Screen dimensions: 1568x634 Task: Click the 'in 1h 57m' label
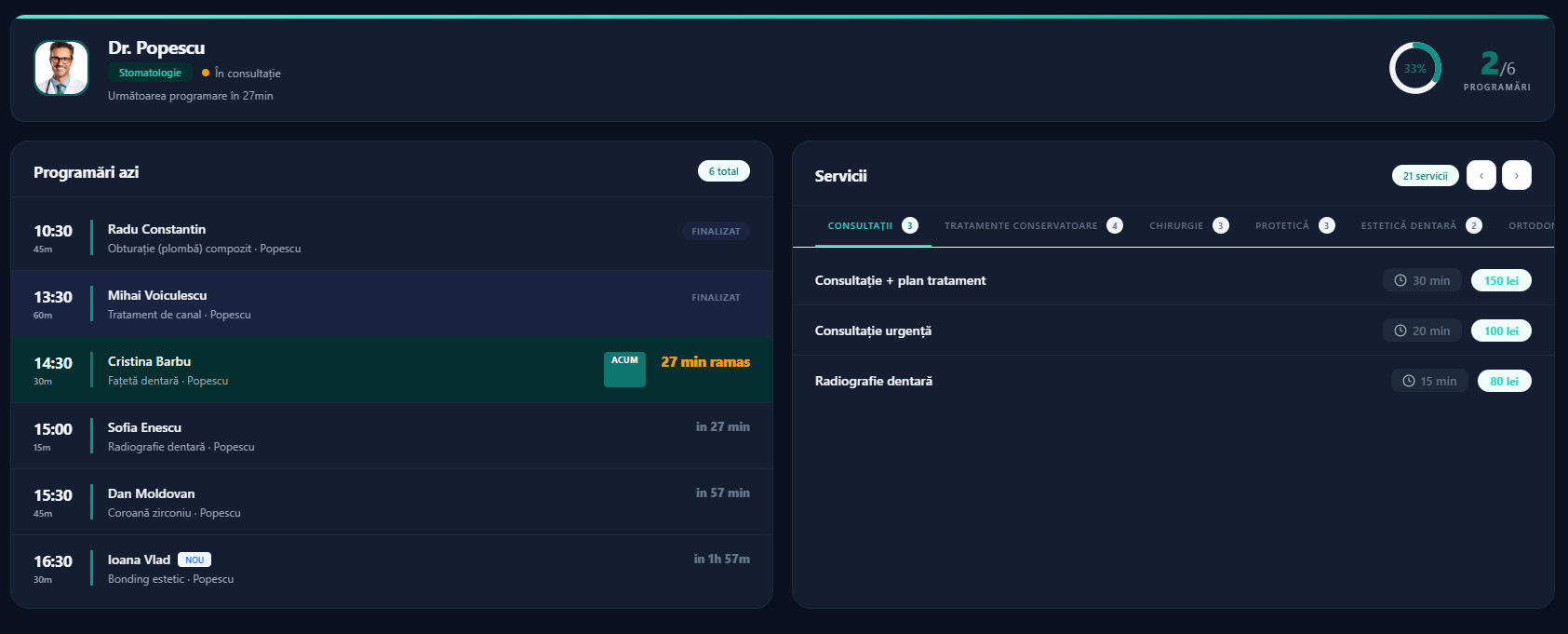pos(722,559)
